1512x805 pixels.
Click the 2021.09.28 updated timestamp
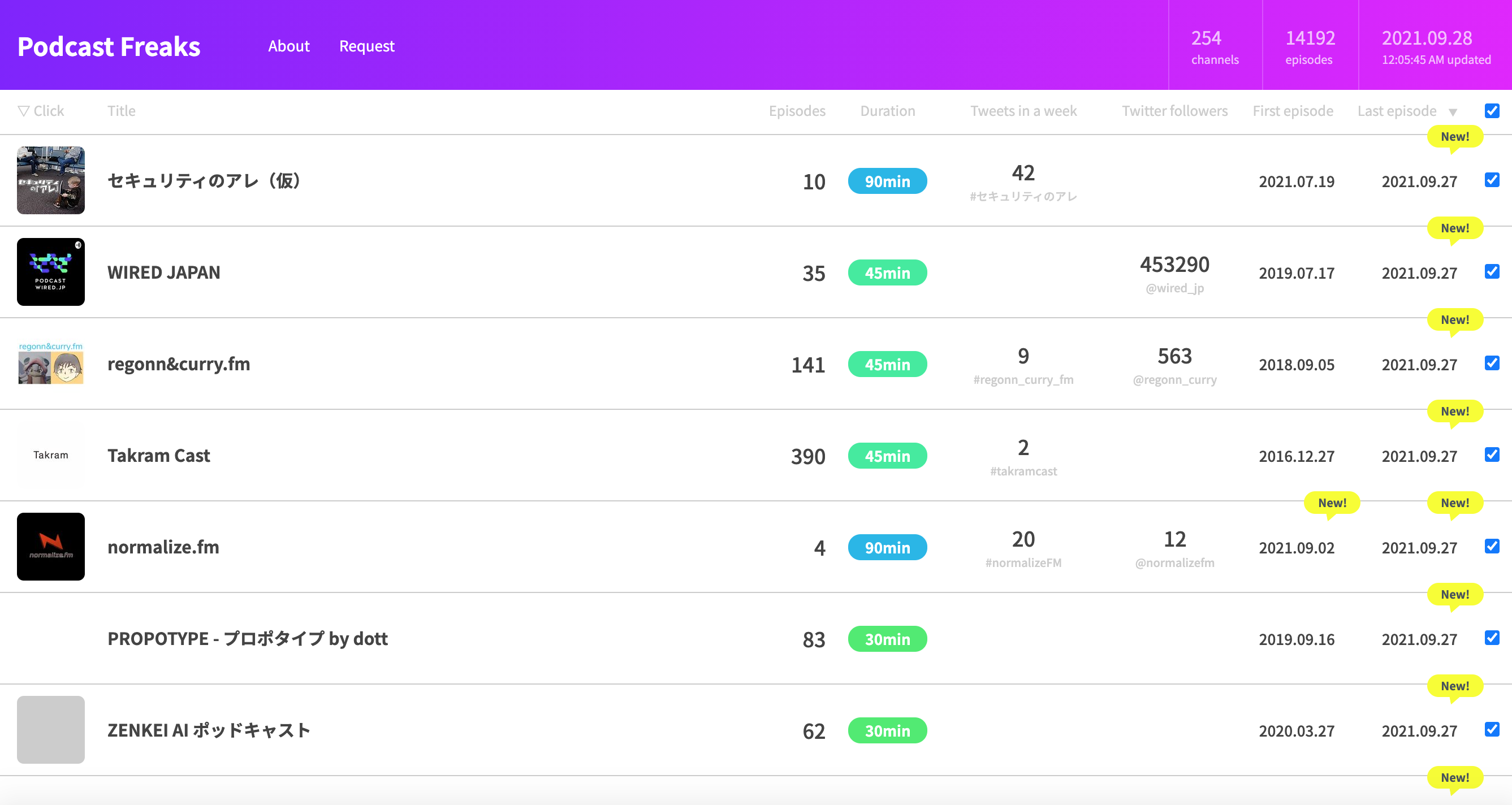(1436, 47)
